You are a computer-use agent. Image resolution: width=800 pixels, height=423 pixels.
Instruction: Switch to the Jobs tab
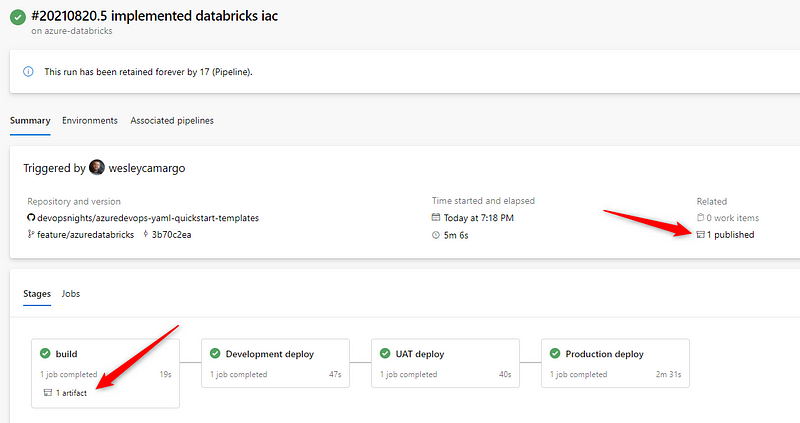[x=71, y=294]
